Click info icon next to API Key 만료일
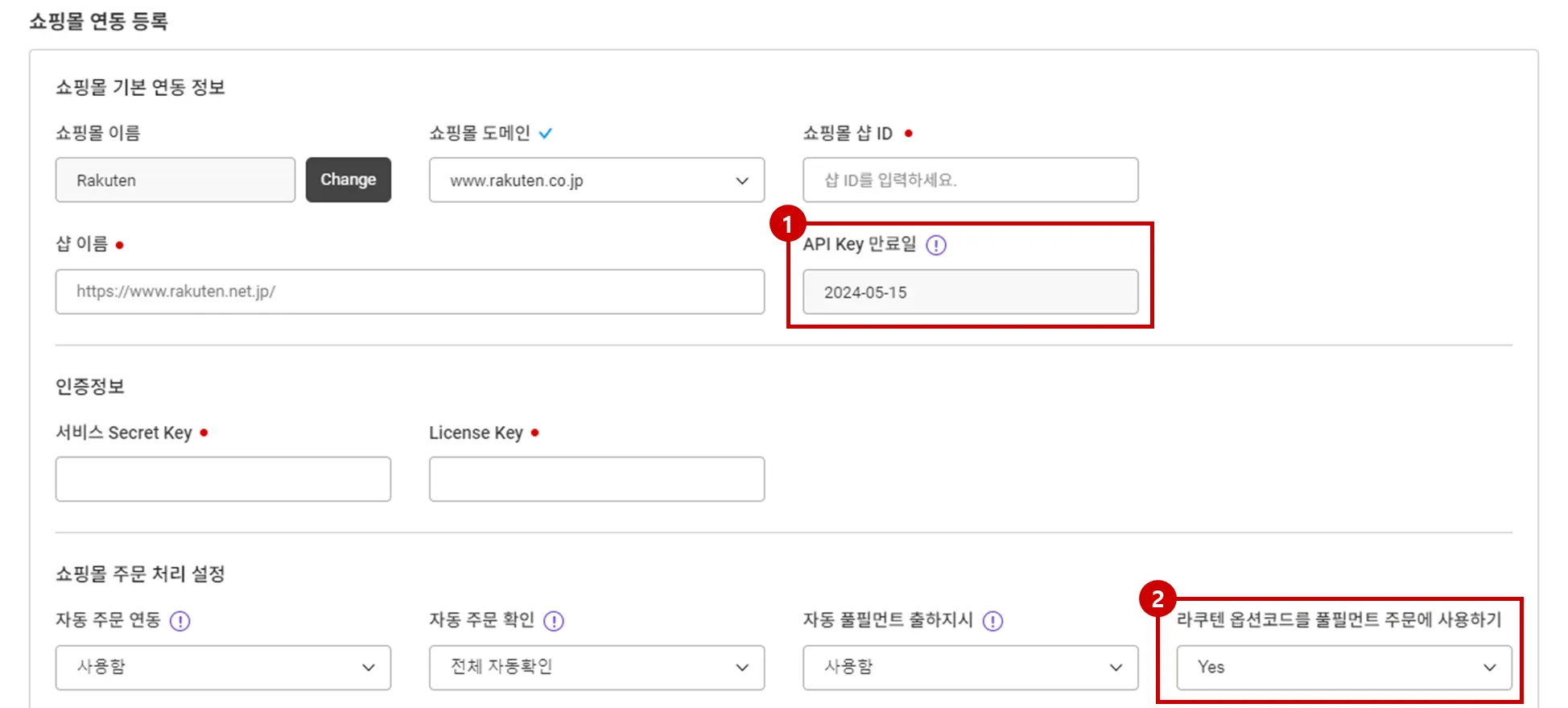This screenshot has height=708, width=1568. coord(936,245)
